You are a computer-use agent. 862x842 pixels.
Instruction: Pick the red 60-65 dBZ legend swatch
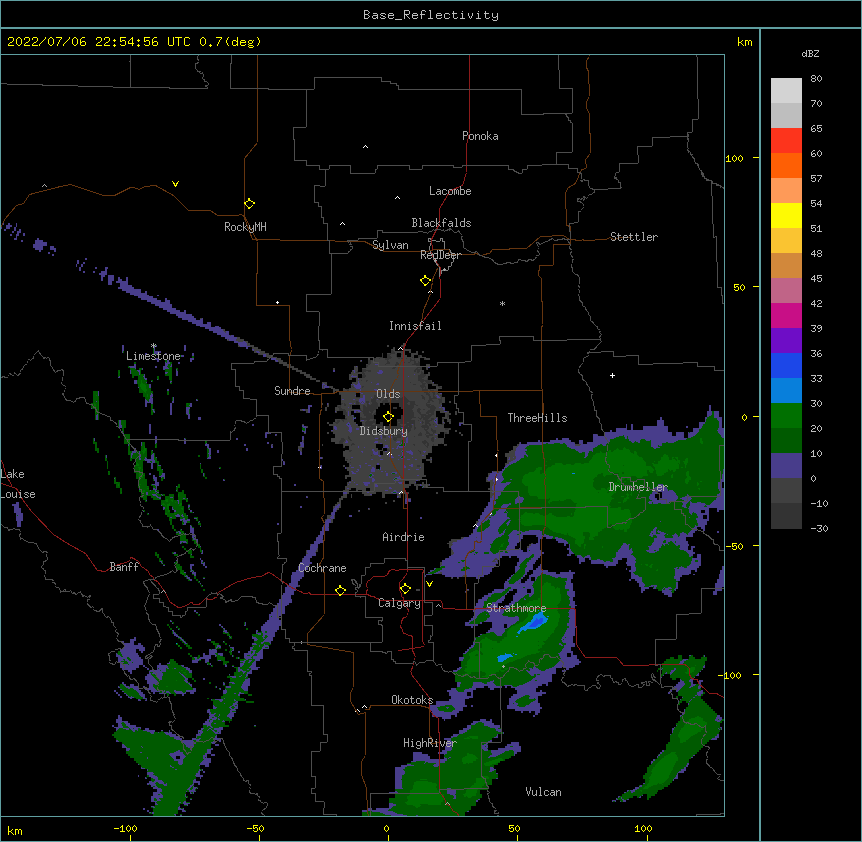[786, 141]
